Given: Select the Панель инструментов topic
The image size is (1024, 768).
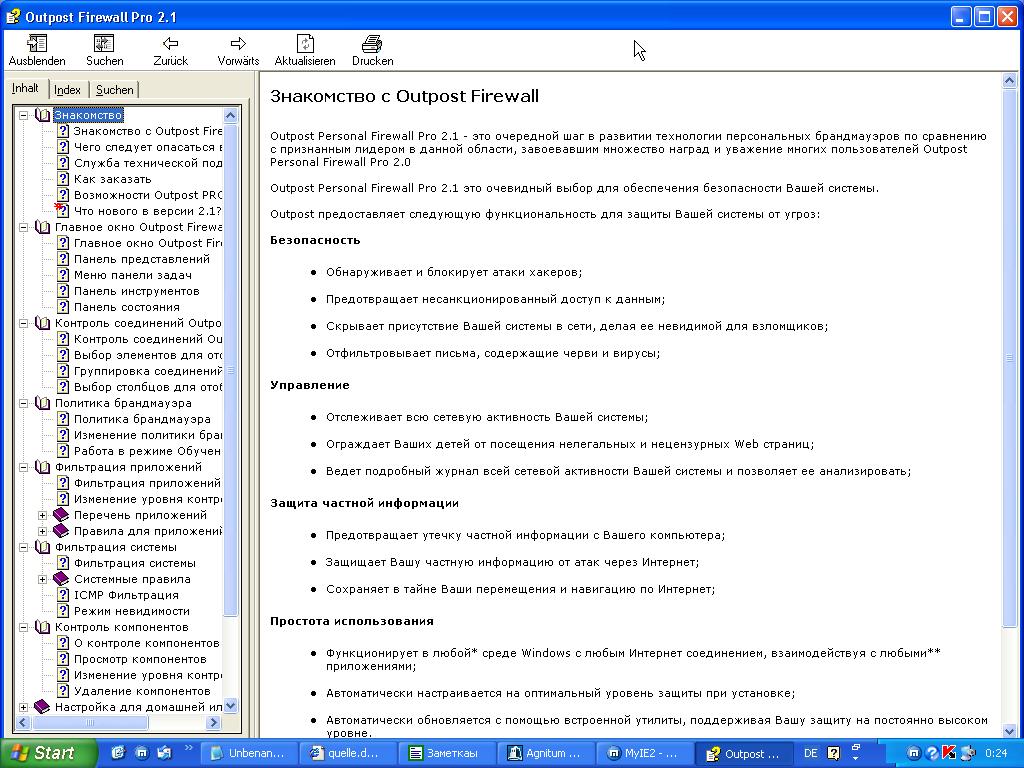Looking at the screenshot, I should click(136, 291).
